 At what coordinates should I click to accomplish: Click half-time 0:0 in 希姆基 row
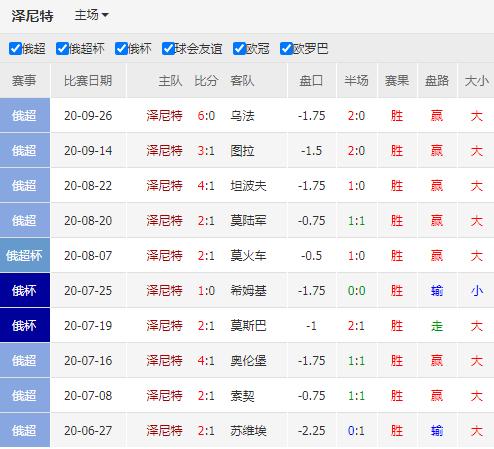[356, 291]
